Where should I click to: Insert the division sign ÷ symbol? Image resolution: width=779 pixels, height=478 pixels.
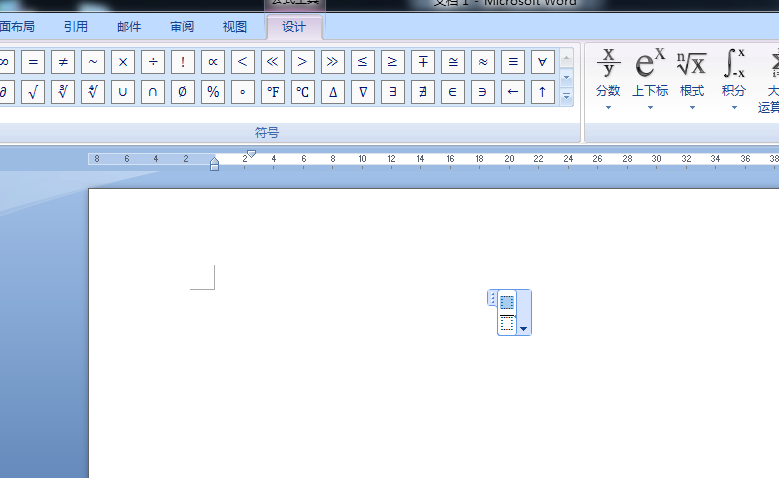[153, 62]
